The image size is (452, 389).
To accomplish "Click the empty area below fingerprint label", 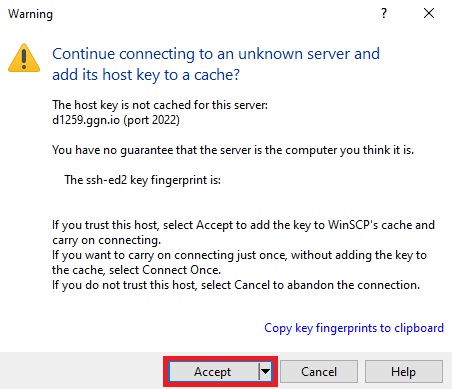I will (x=233, y=202).
